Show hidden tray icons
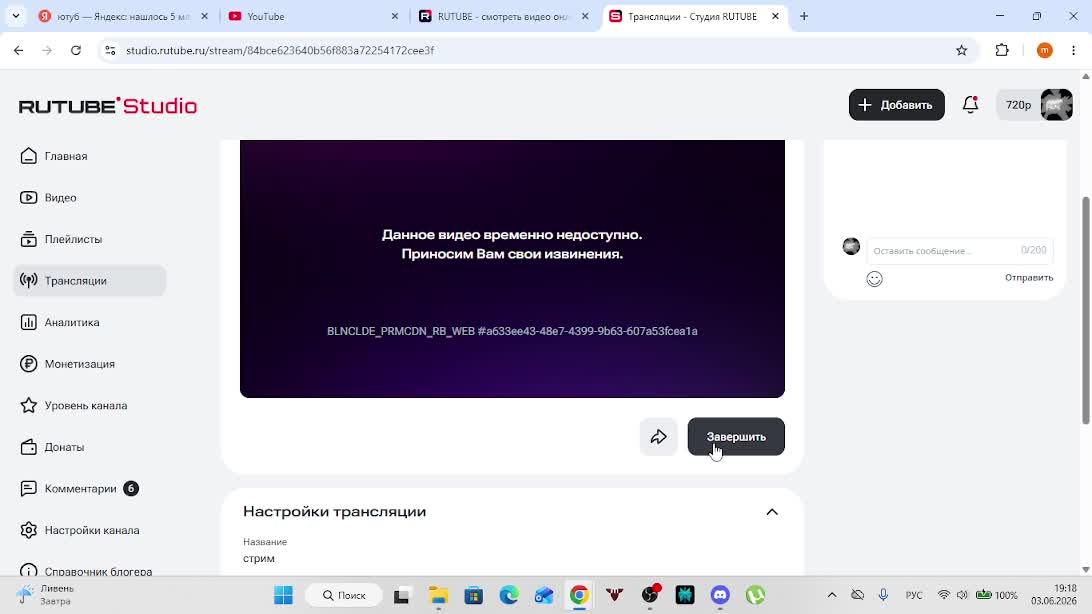 [x=832, y=595]
